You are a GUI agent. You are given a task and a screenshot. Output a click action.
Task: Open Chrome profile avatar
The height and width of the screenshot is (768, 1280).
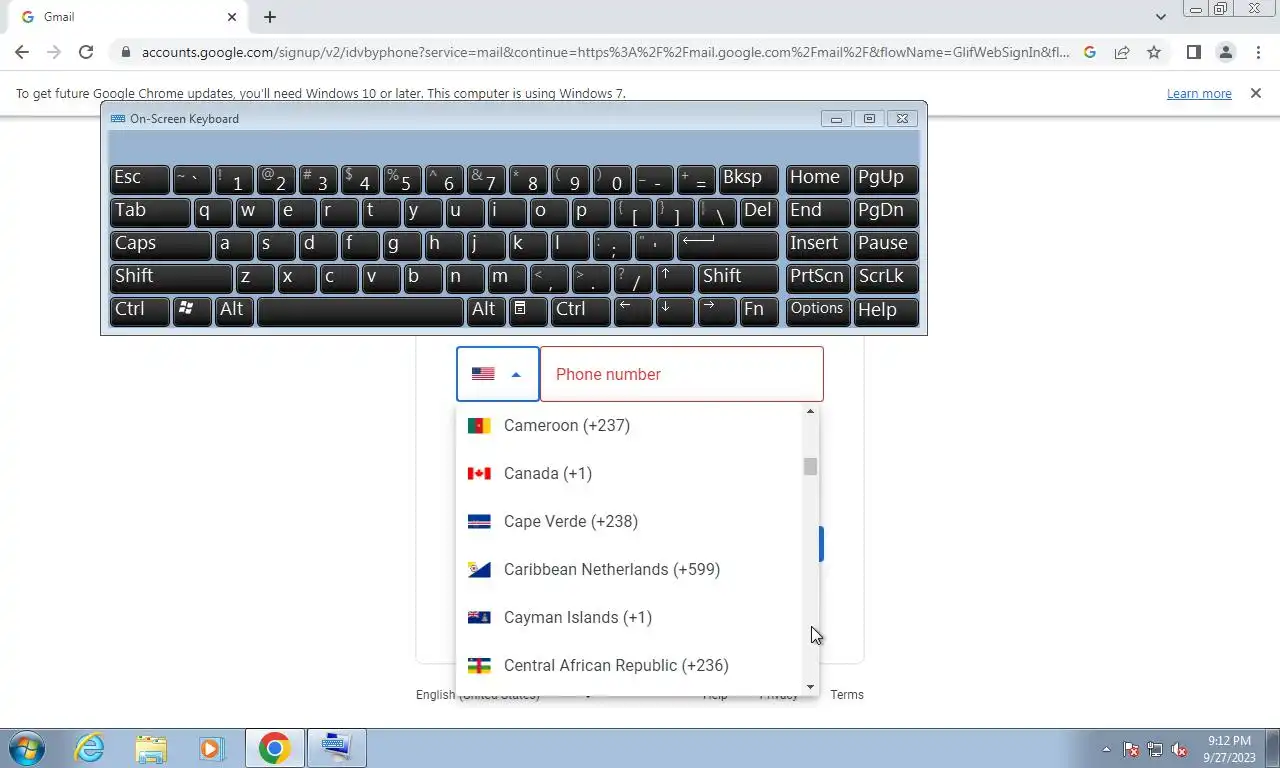1225,52
